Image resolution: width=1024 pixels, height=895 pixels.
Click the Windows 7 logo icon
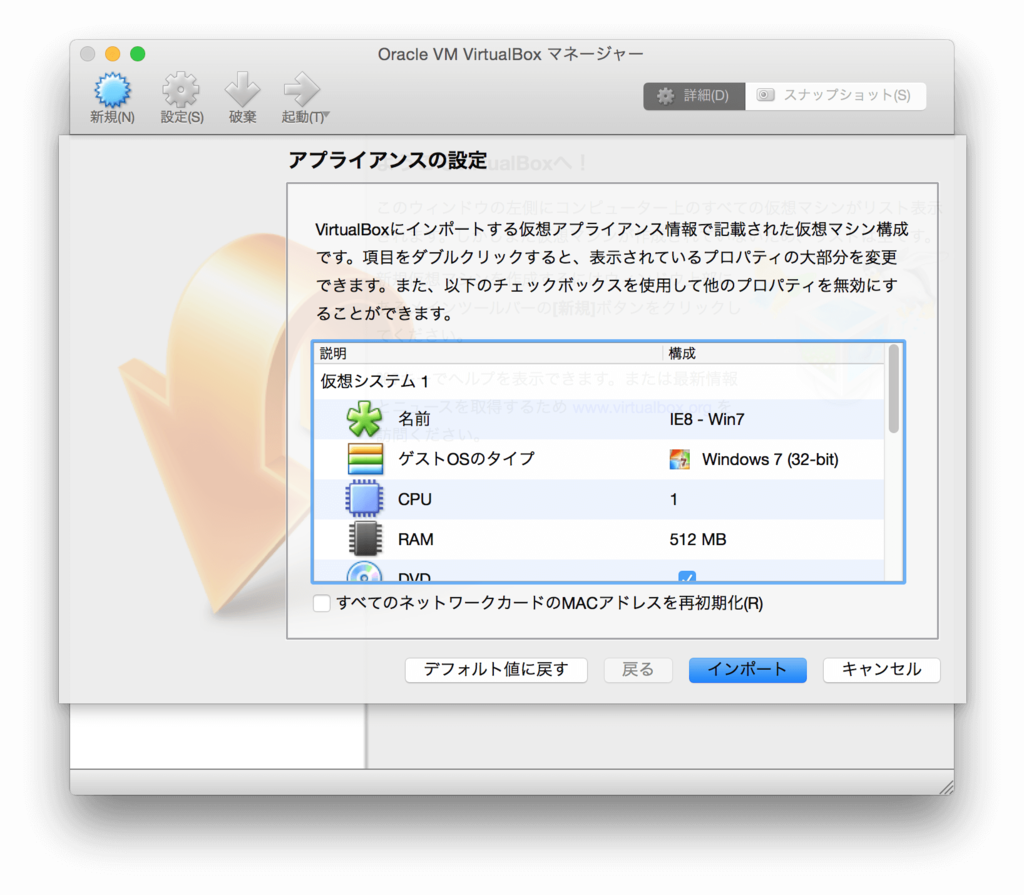679,459
